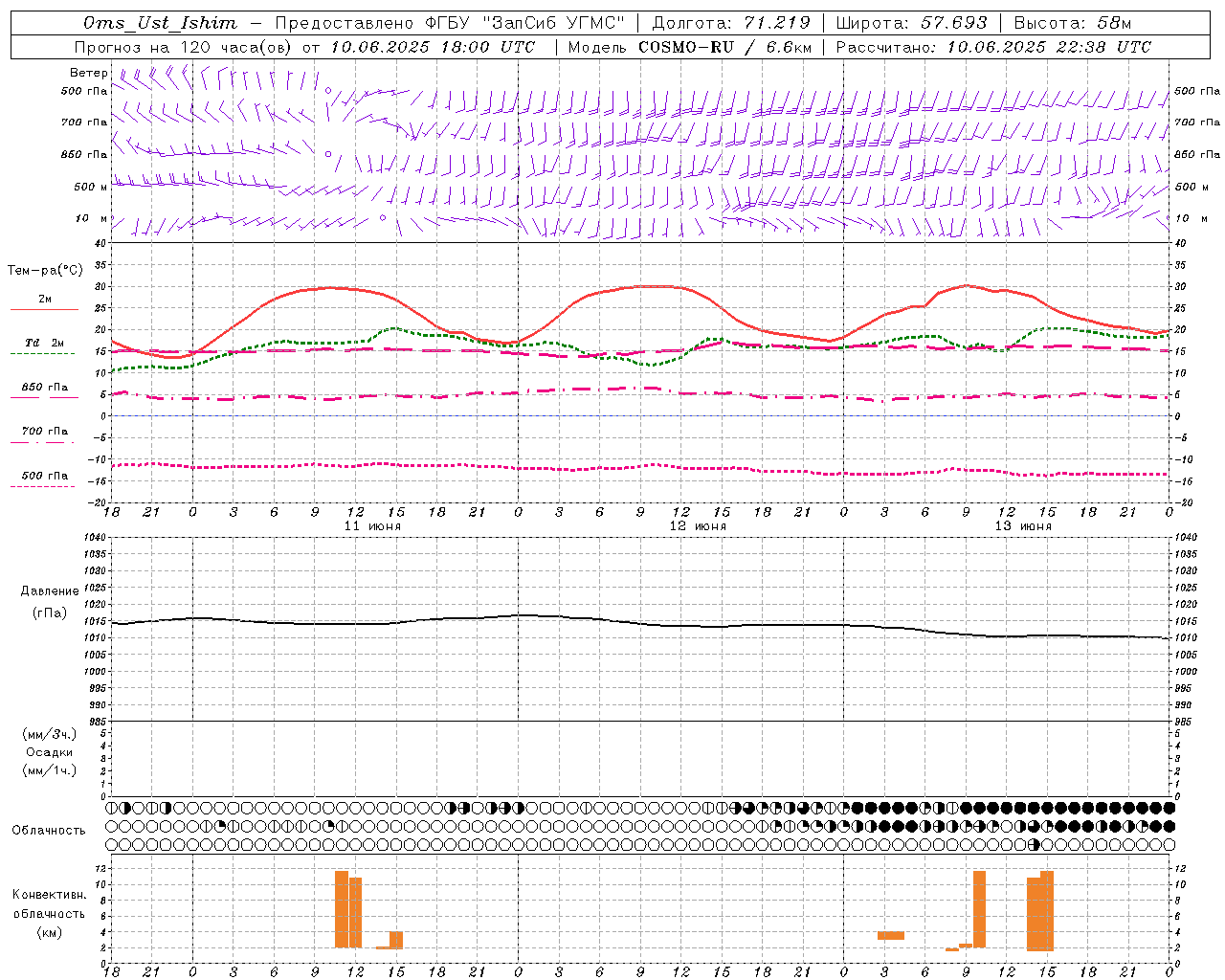The width and height of the screenshot is (1225, 980).
Task: Select the 13 июня date label
Action: click(1023, 526)
